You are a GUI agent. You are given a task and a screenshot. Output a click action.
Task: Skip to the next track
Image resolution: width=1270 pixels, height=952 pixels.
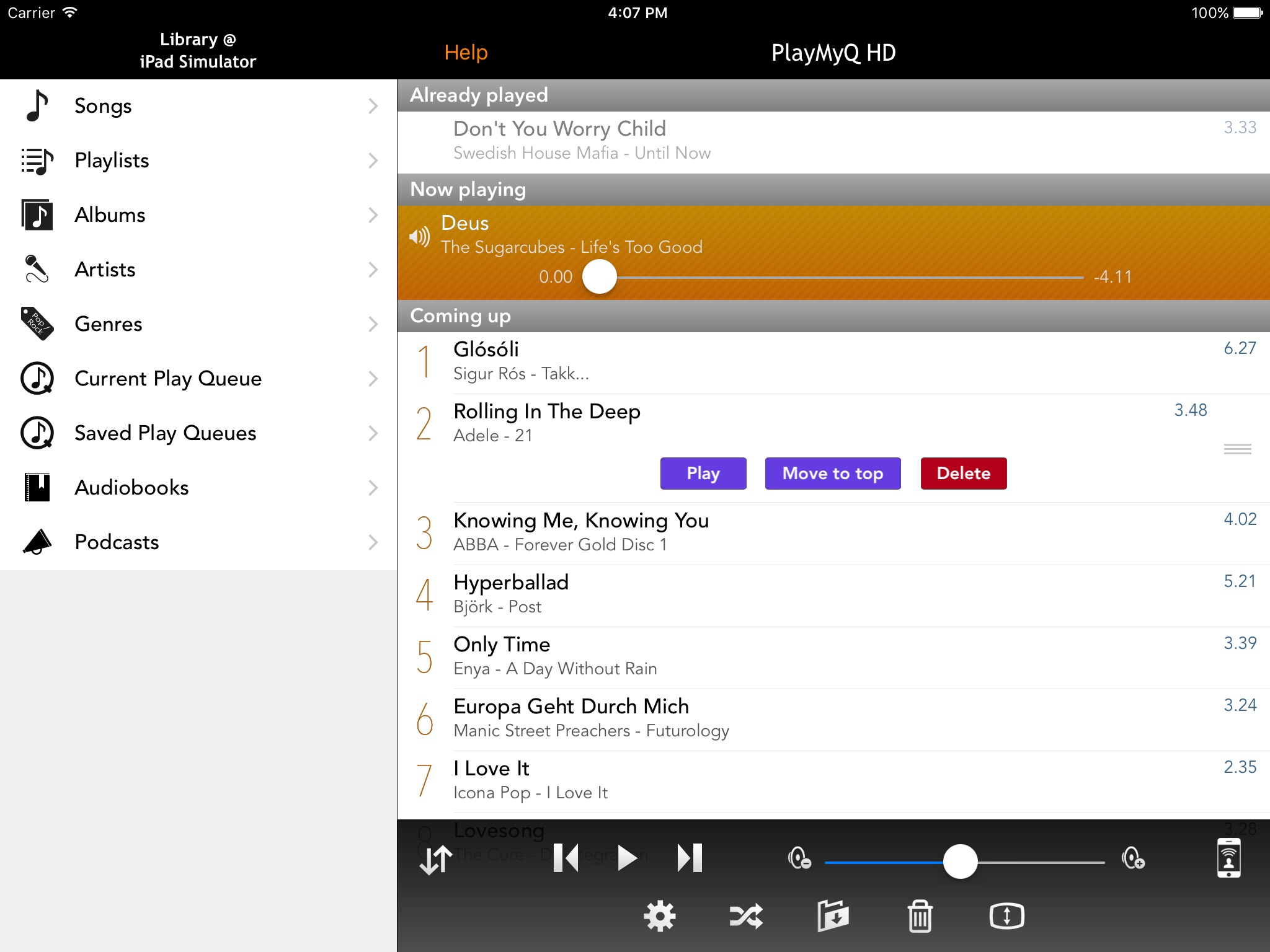(x=690, y=858)
